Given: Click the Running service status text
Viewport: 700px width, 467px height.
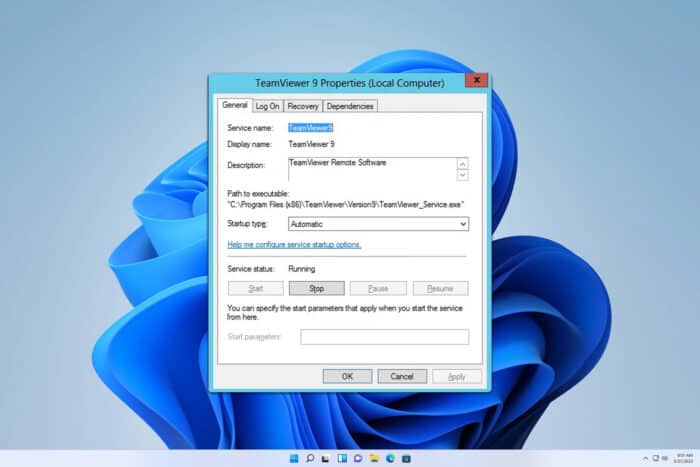Looking at the screenshot, I should click(x=302, y=269).
